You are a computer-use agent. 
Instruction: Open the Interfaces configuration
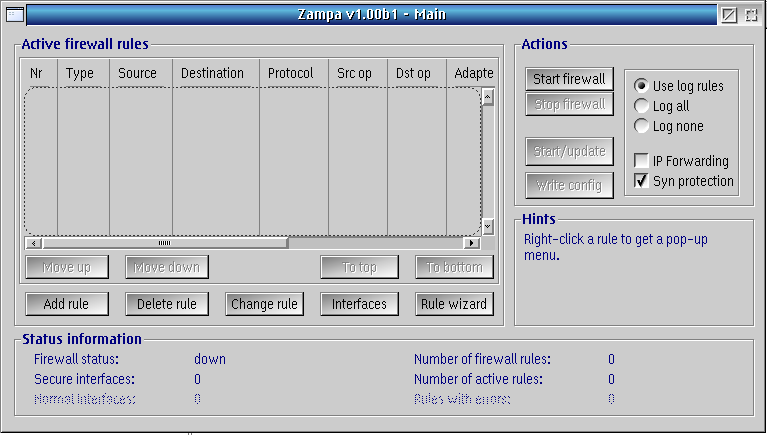point(359,304)
